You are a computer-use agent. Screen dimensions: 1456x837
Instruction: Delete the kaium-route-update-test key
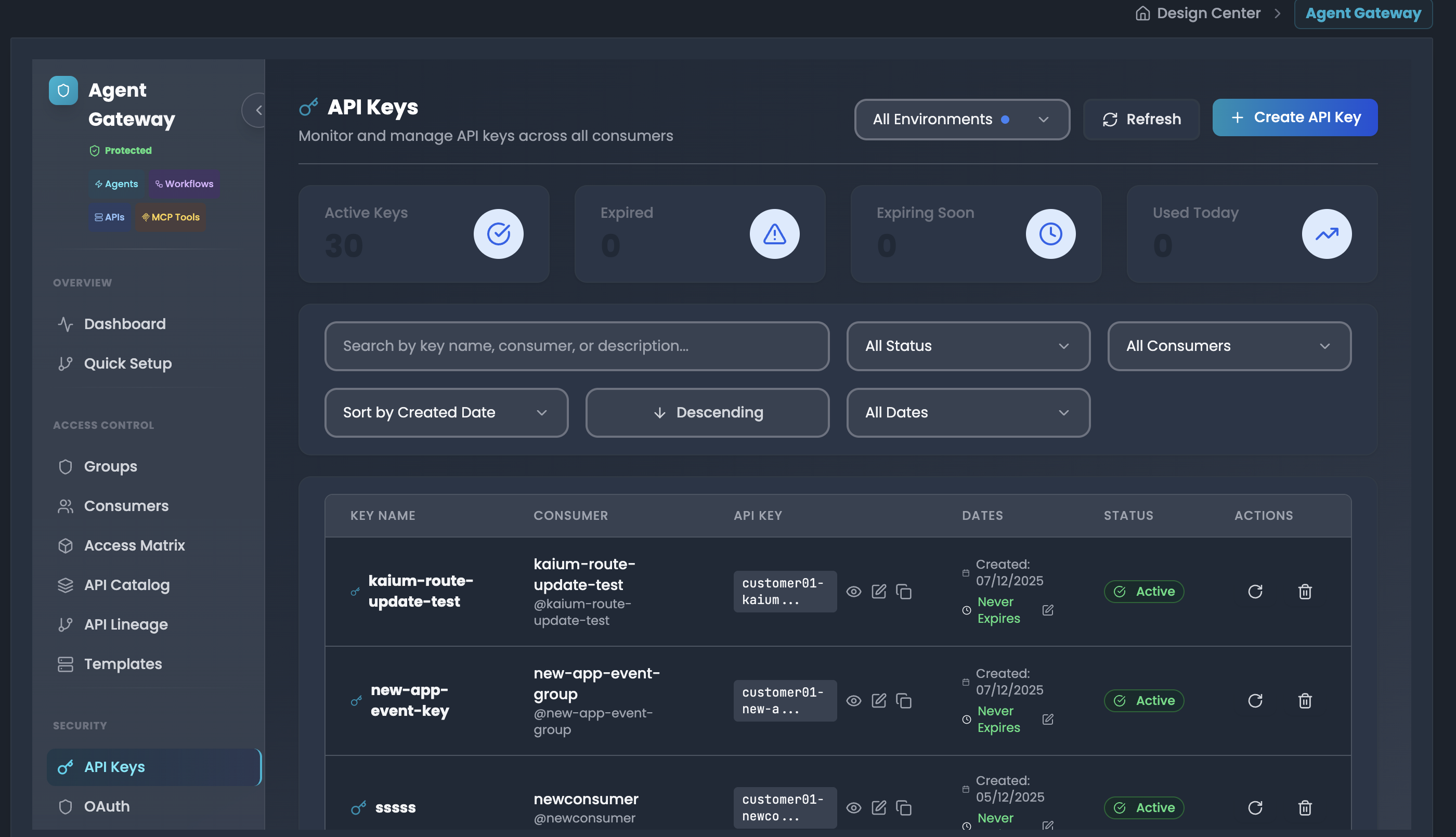[x=1305, y=592]
